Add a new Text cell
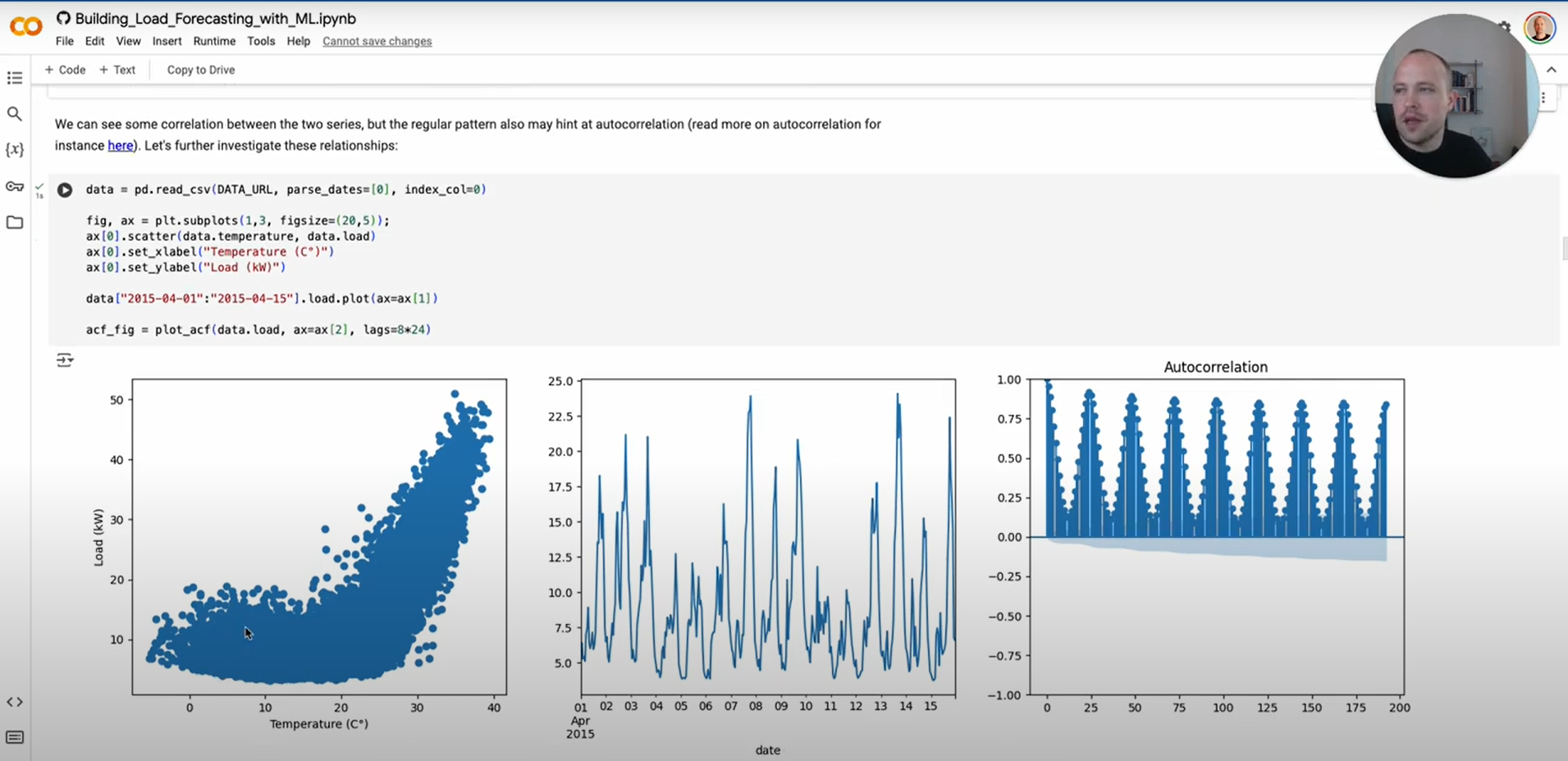Screen dimensions: 1568x761 (x=117, y=70)
